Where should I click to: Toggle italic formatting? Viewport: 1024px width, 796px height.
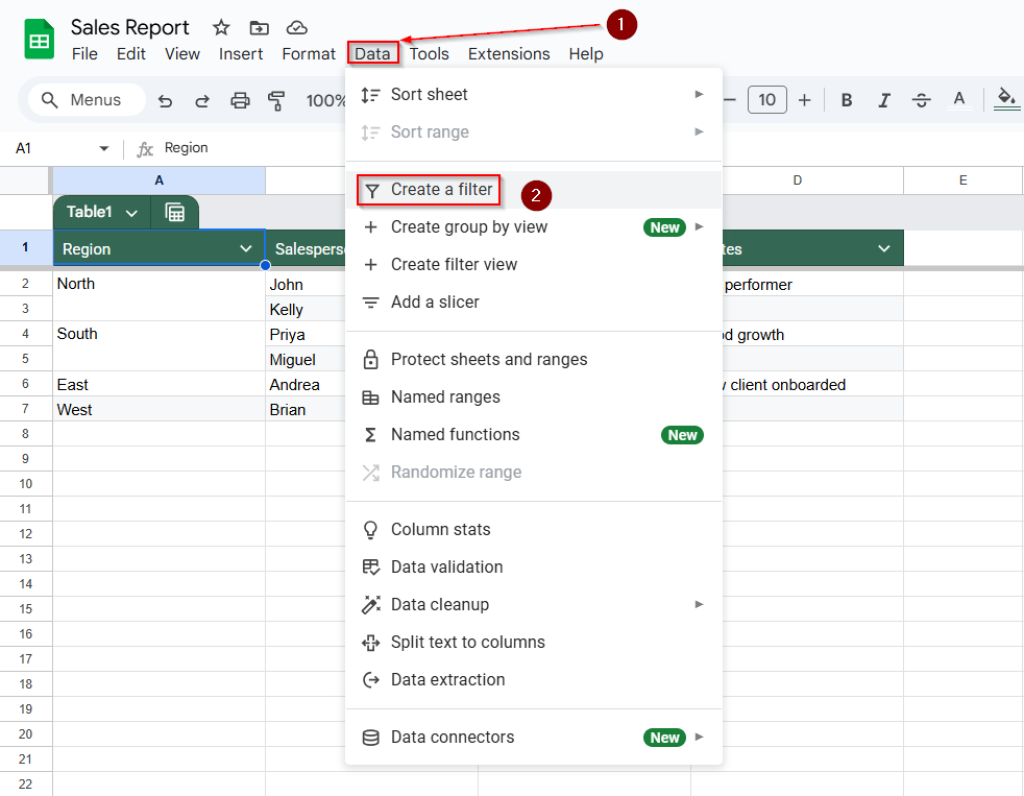[x=884, y=100]
